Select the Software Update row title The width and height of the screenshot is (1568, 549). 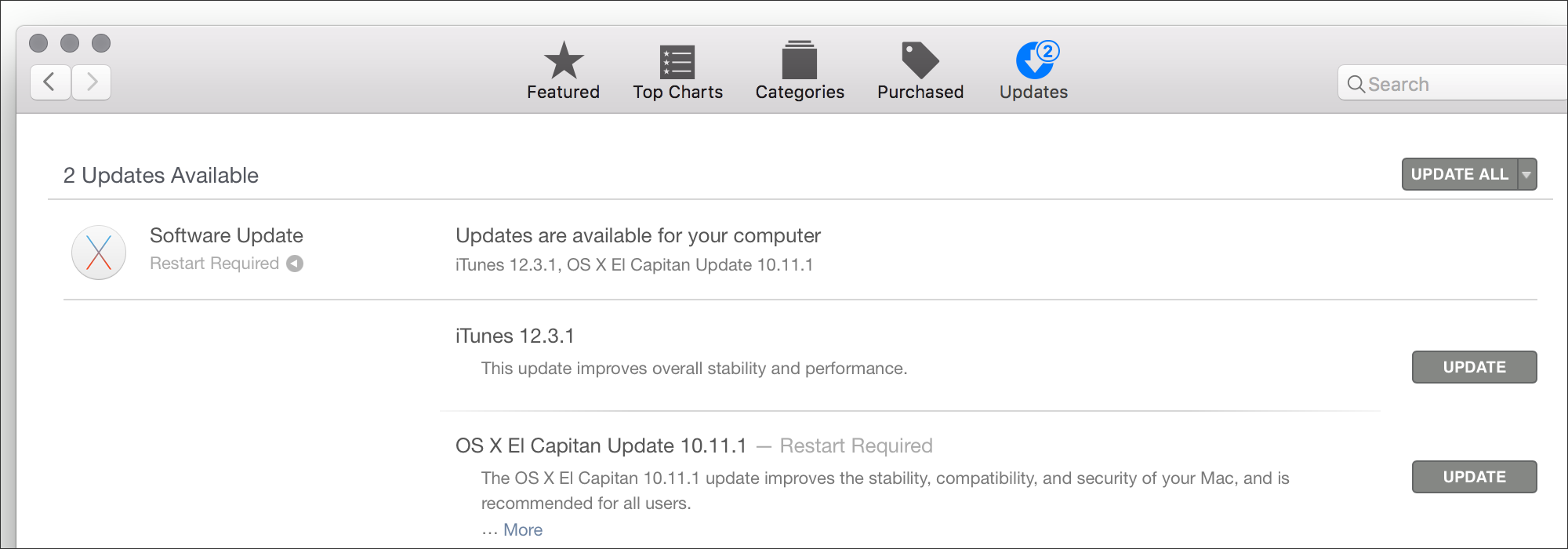tap(227, 235)
